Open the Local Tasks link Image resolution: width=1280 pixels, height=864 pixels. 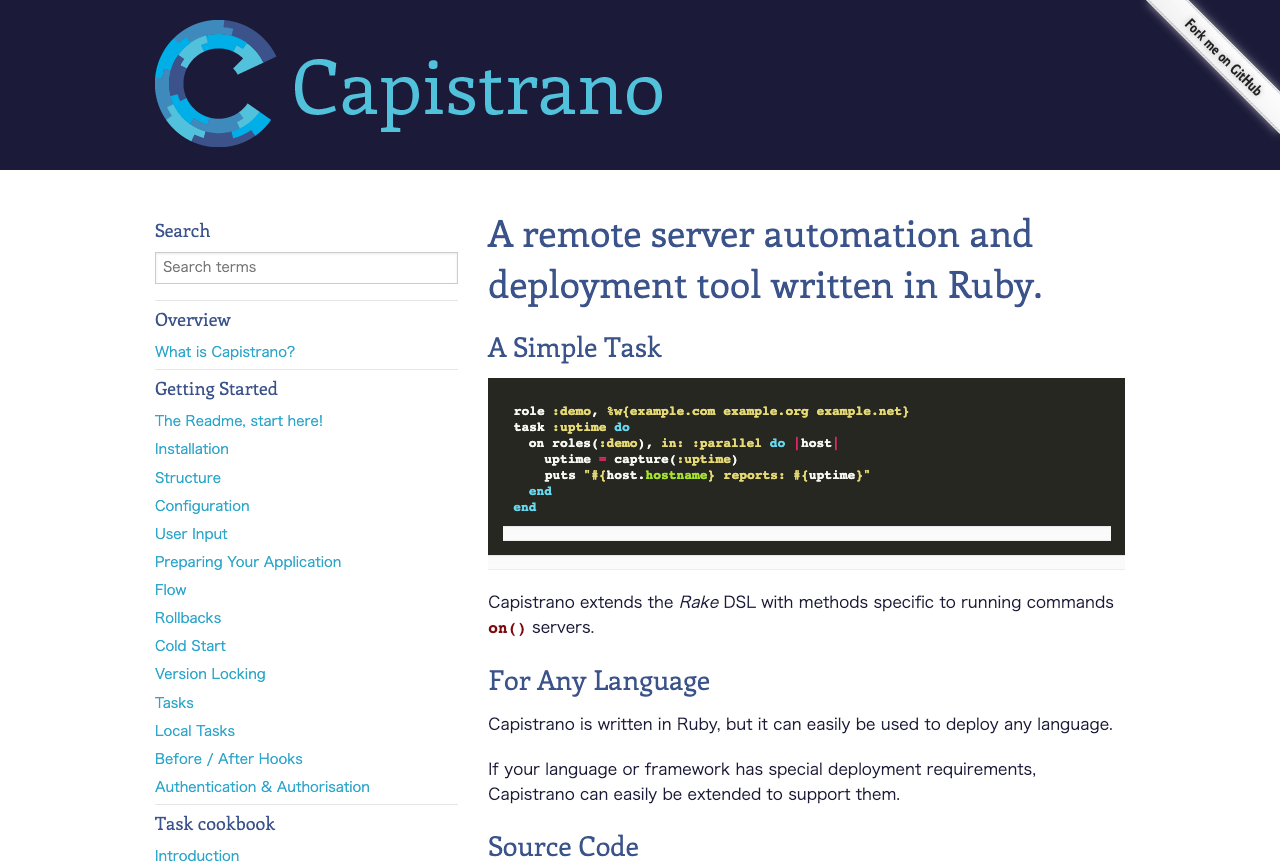tap(195, 731)
